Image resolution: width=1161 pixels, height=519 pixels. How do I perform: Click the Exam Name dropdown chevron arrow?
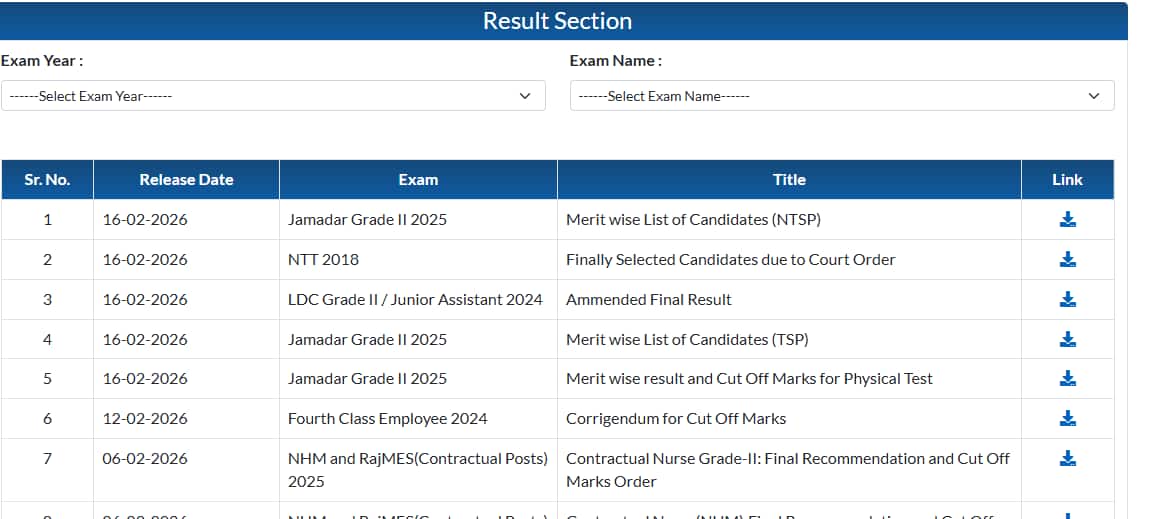click(1094, 96)
